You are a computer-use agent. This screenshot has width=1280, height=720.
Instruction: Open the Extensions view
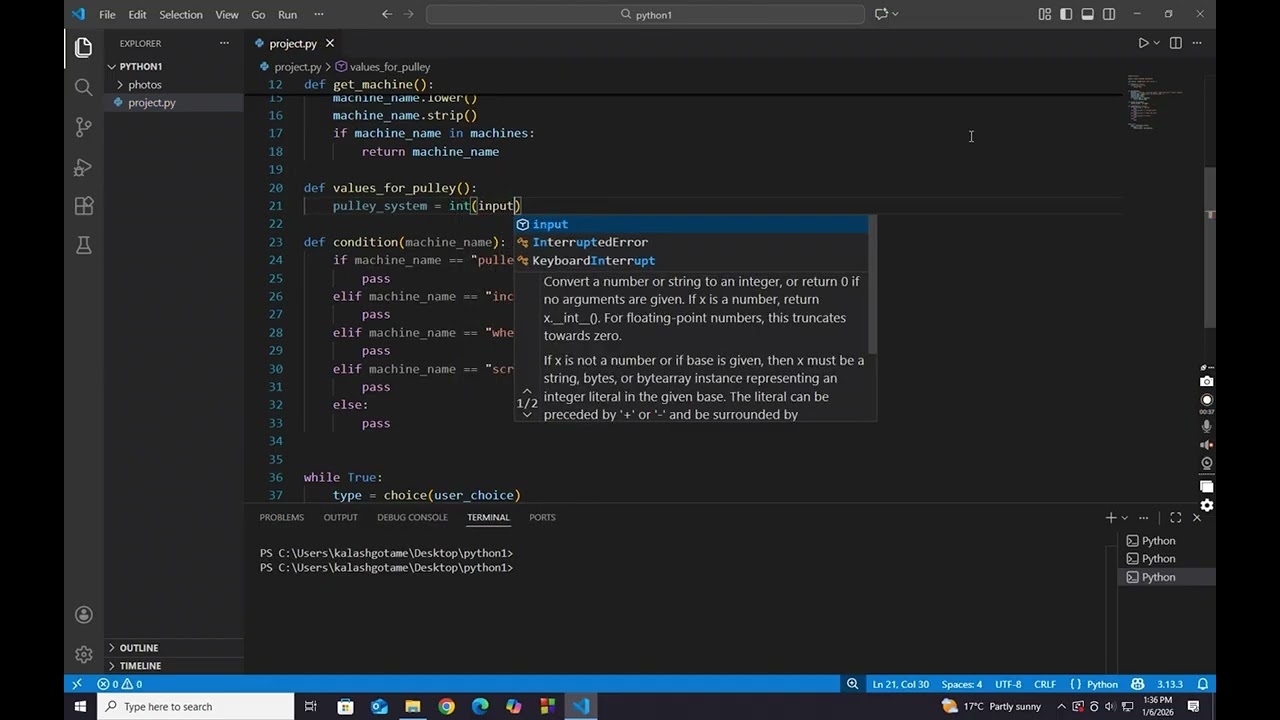point(83,206)
